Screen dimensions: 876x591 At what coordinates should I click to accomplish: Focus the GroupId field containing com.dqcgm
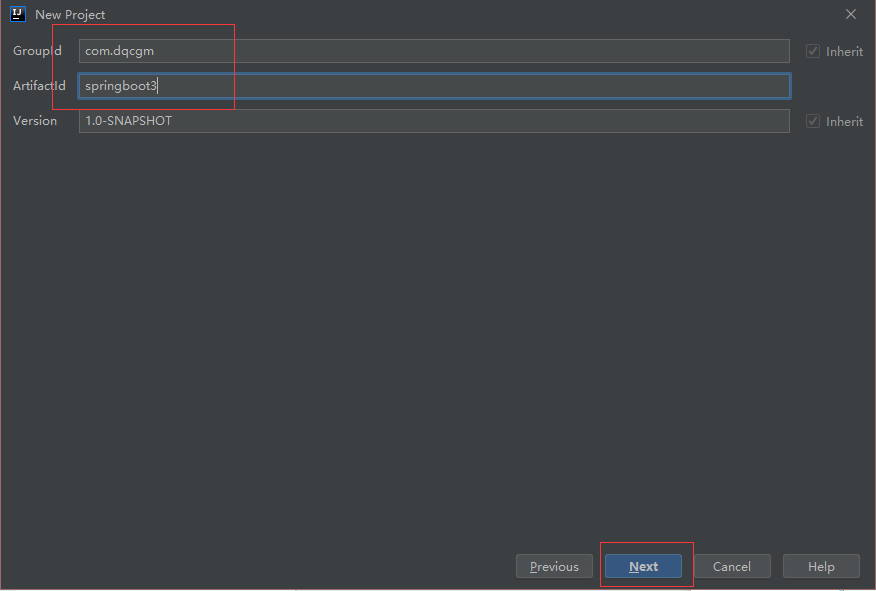coord(434,51)
